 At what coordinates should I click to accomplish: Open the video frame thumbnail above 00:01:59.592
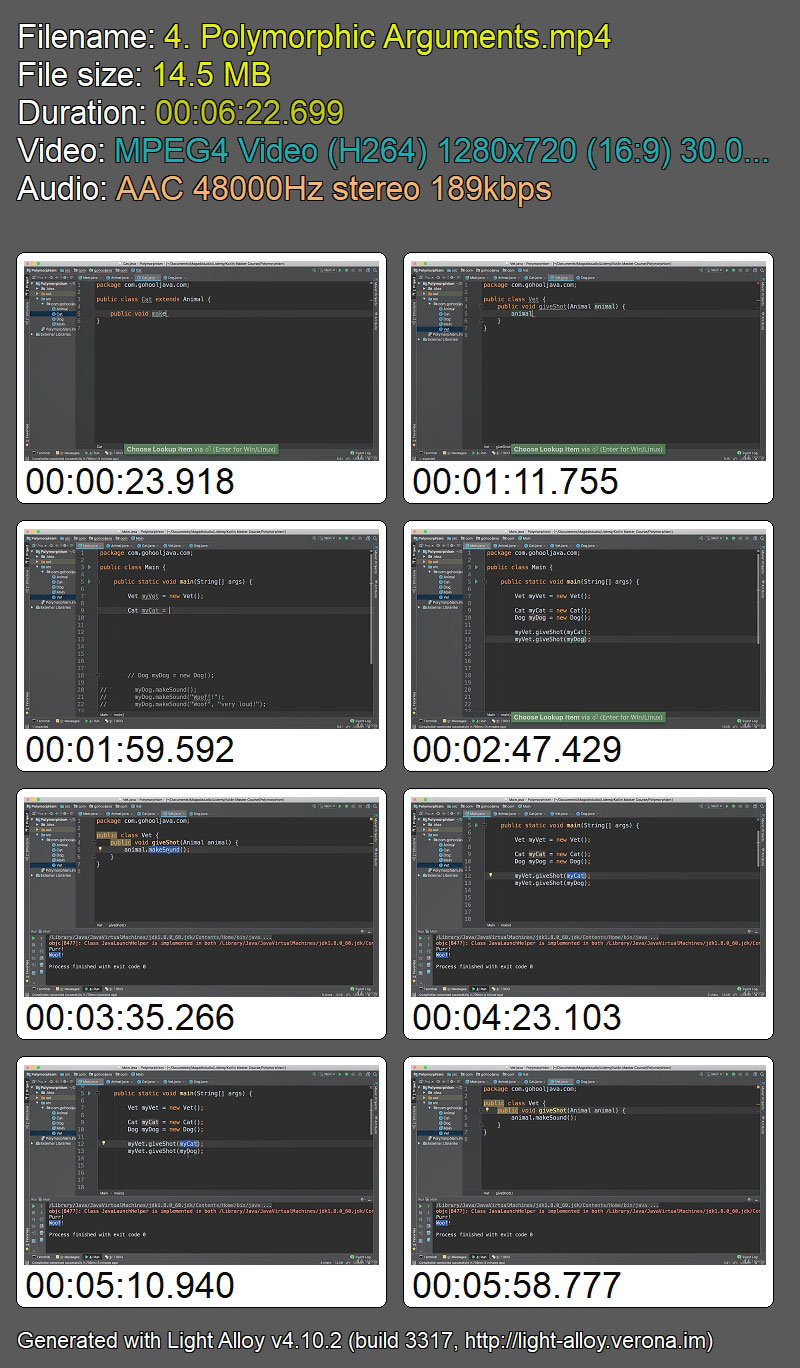[200, 628]
